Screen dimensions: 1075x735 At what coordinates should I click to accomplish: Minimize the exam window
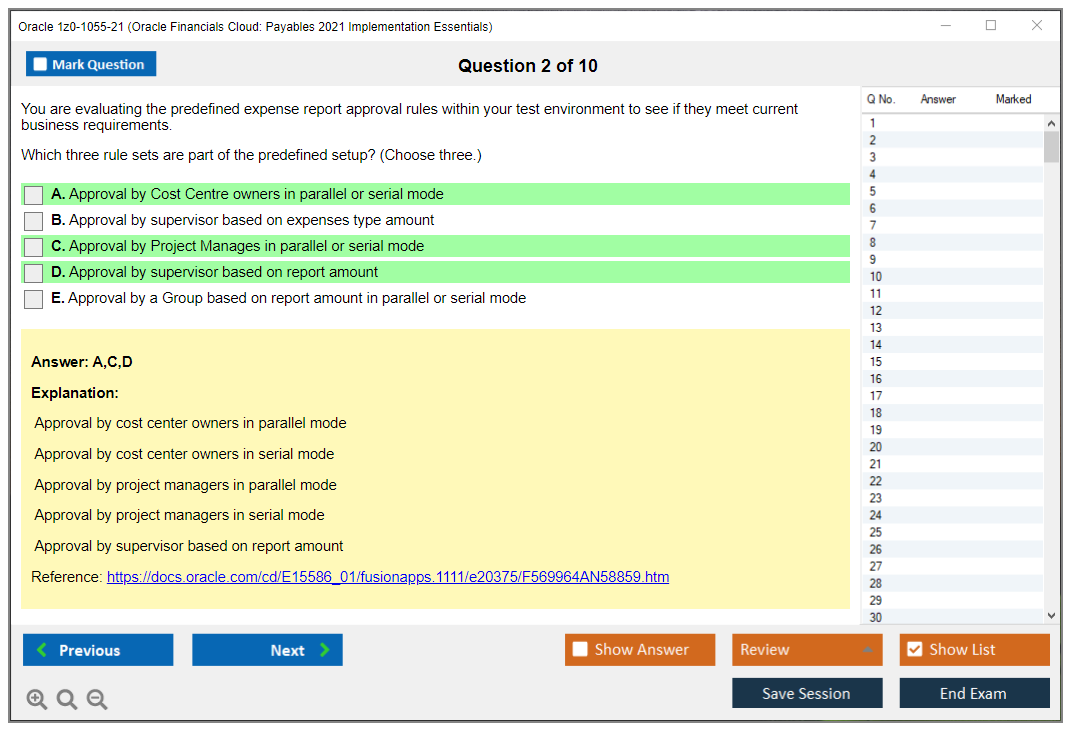pyautogui.click(x=946, y=25)
